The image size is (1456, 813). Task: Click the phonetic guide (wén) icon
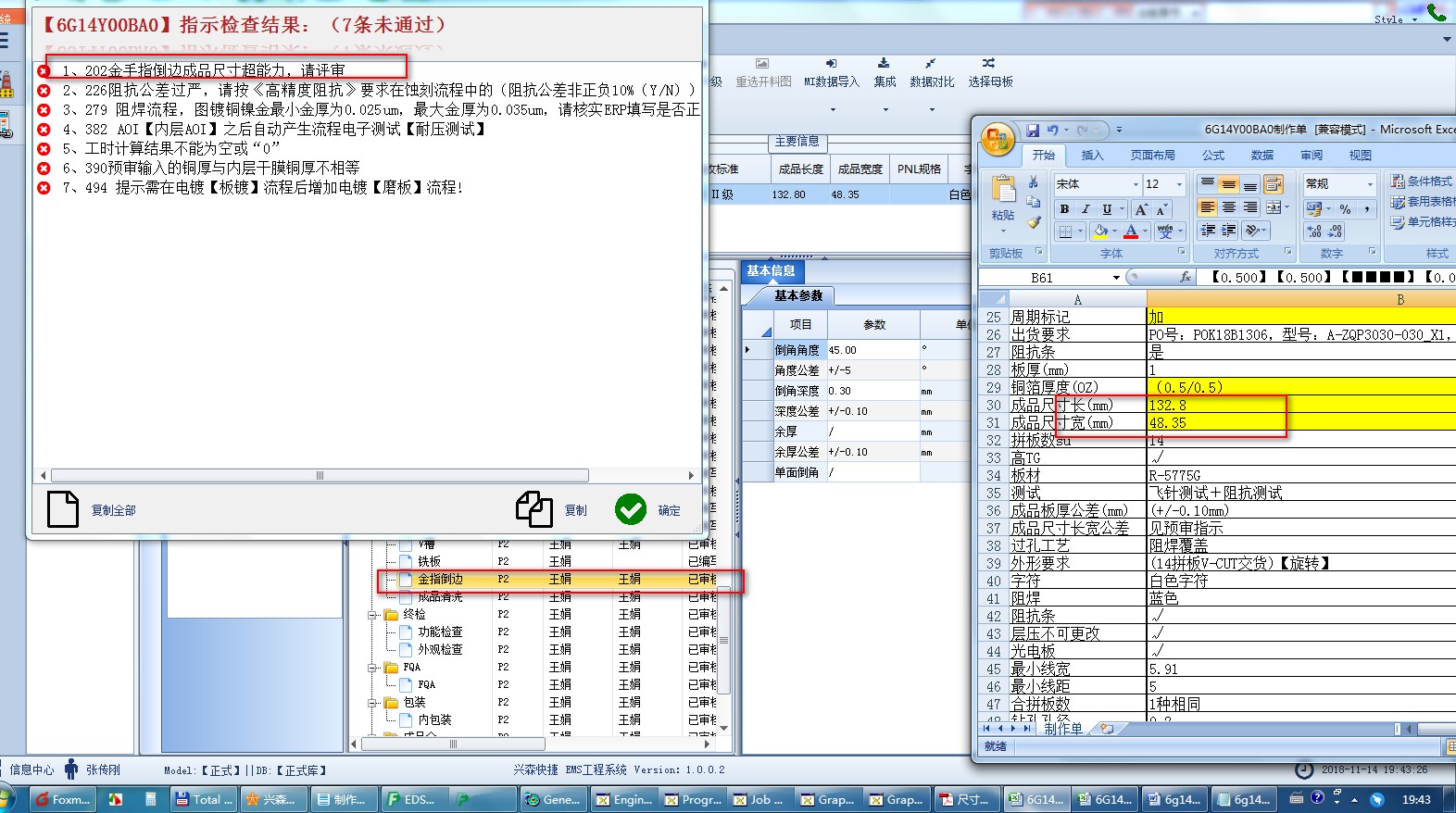tap(1164, 231)
